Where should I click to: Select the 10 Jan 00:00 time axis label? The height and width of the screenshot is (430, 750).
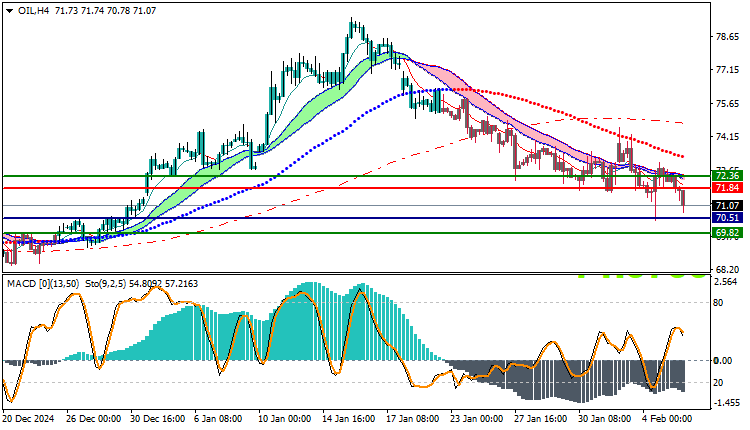click(x=285, y=419)
